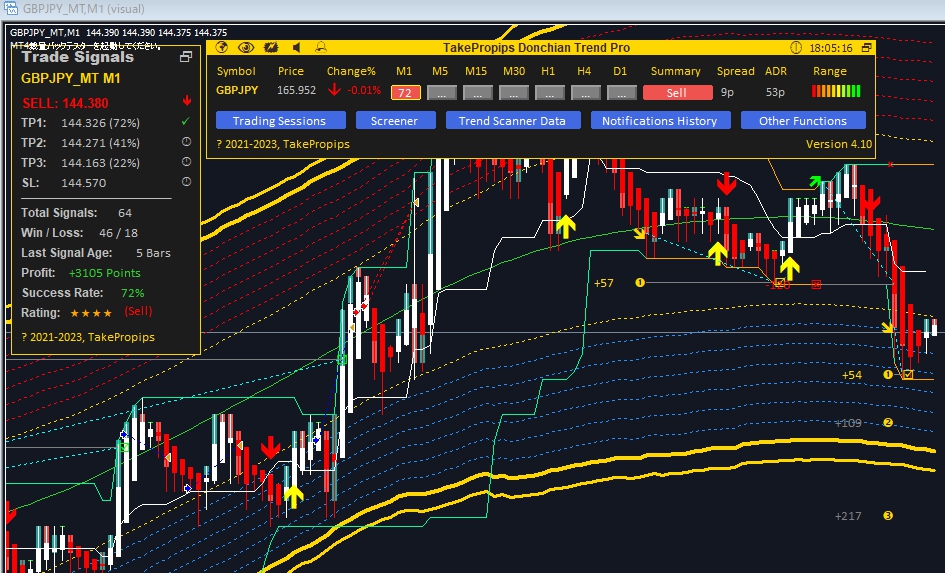Click the Win / Loss value 46 / 18

[119, 233]
